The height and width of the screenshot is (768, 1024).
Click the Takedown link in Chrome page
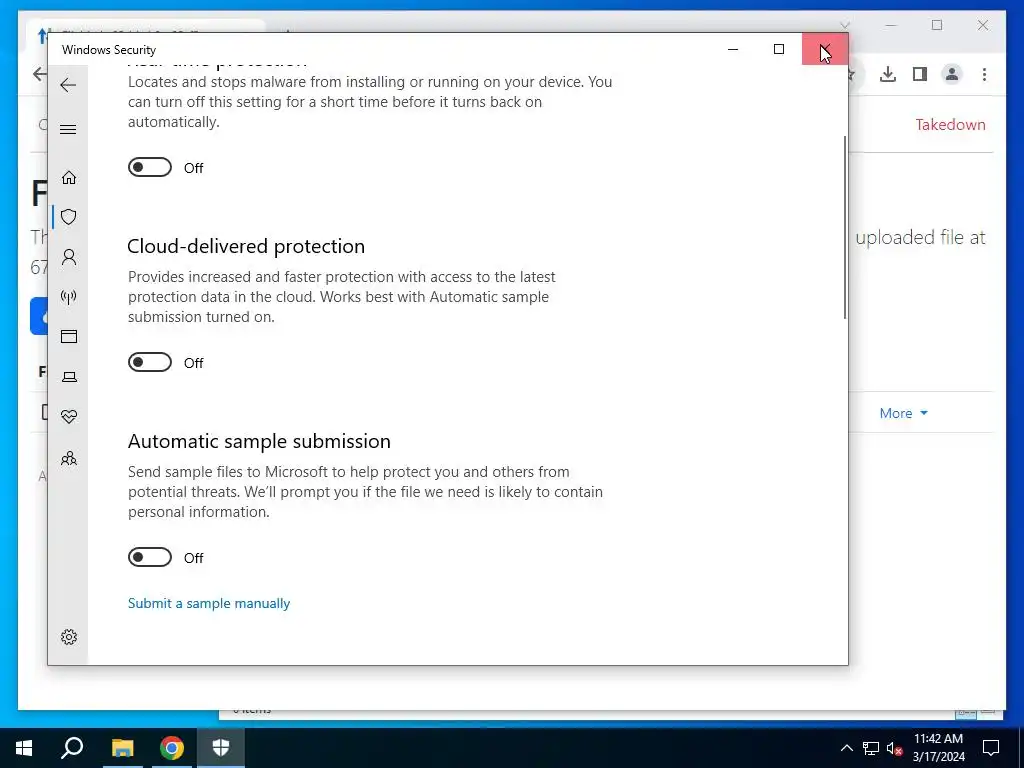point(950,125)
